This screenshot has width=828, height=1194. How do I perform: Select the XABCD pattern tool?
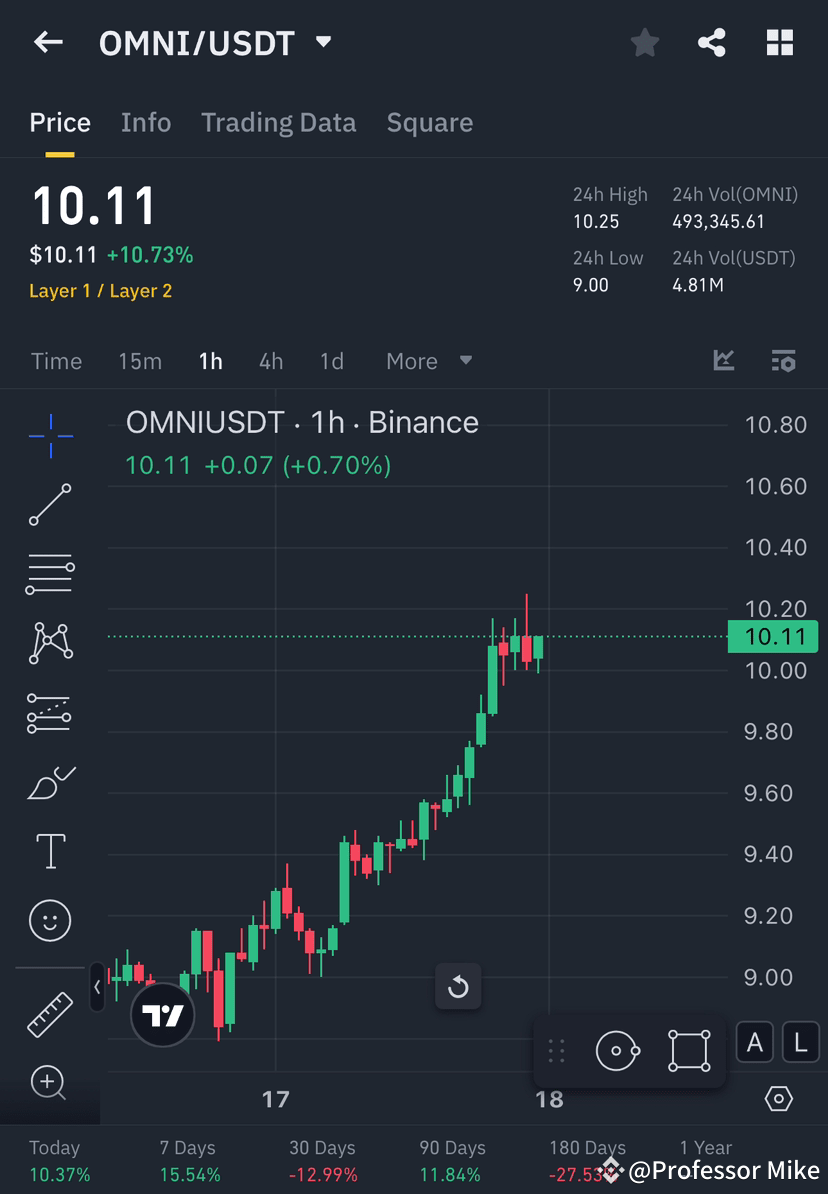click(x=51, y=643)
